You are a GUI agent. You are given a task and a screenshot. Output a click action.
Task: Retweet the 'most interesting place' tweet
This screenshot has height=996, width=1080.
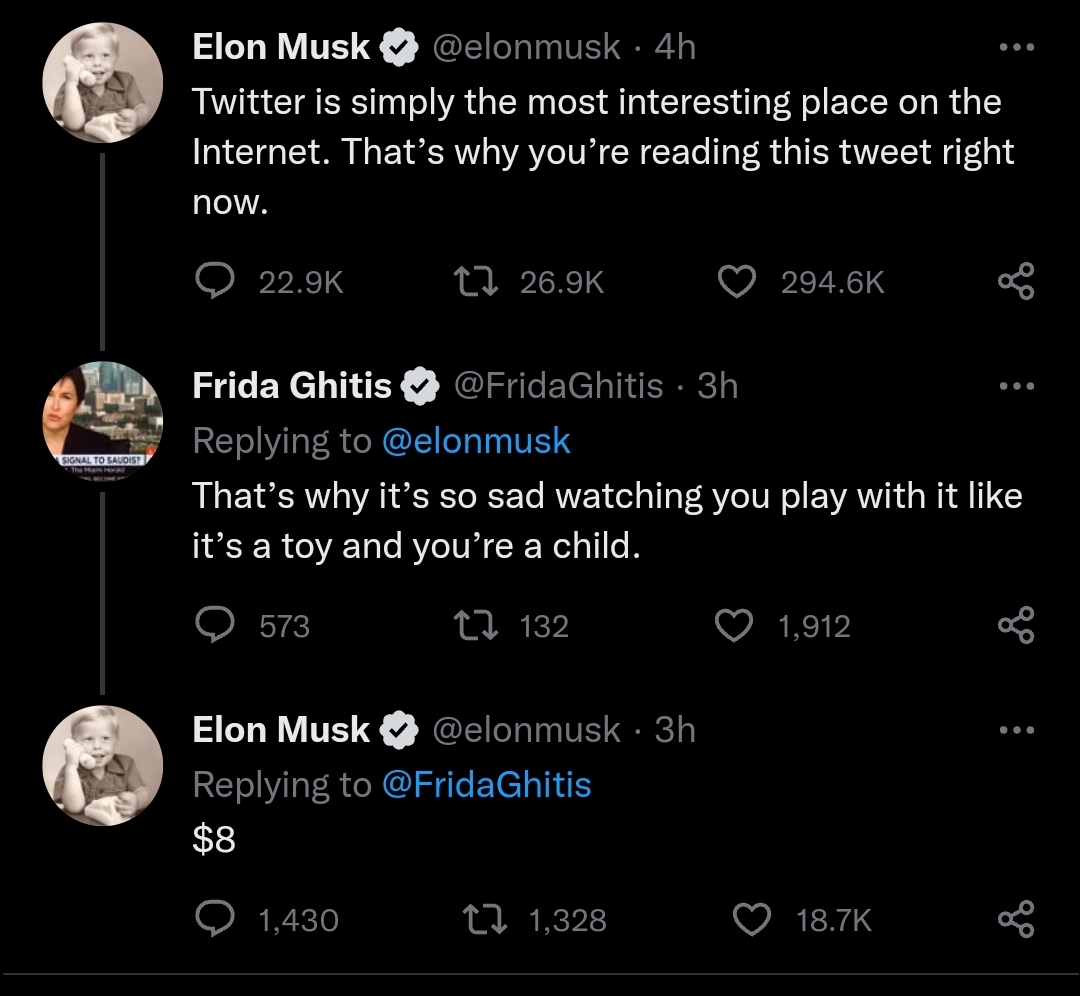tap(478, 283)
